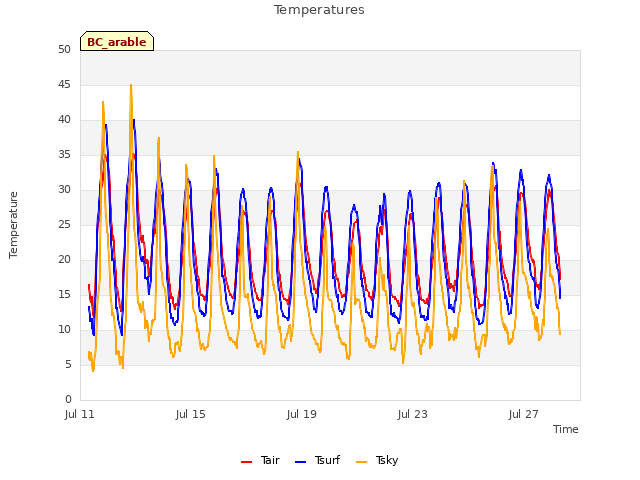Select the Temperatures chart title

(x=319, y=10)
